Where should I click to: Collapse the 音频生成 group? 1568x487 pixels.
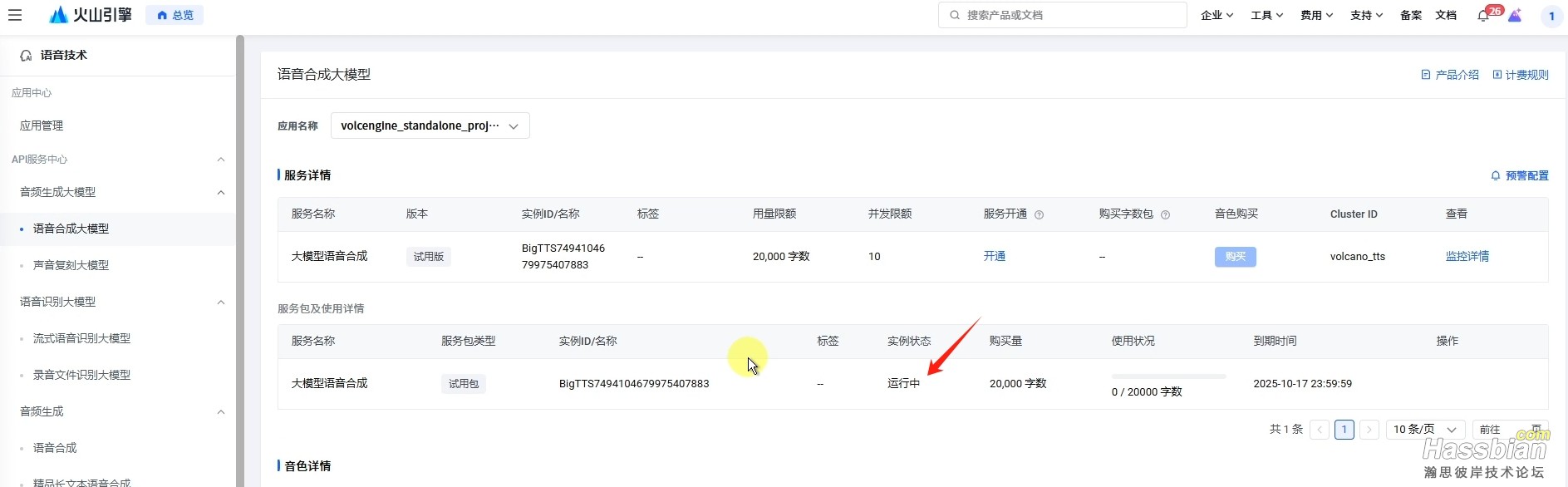click(221, 412)
